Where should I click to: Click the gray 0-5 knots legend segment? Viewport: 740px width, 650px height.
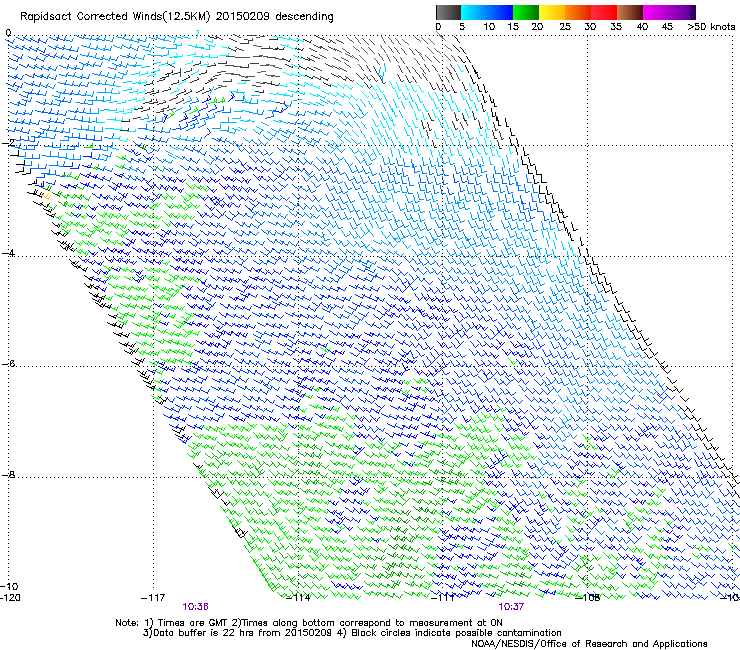coord(448,12)
